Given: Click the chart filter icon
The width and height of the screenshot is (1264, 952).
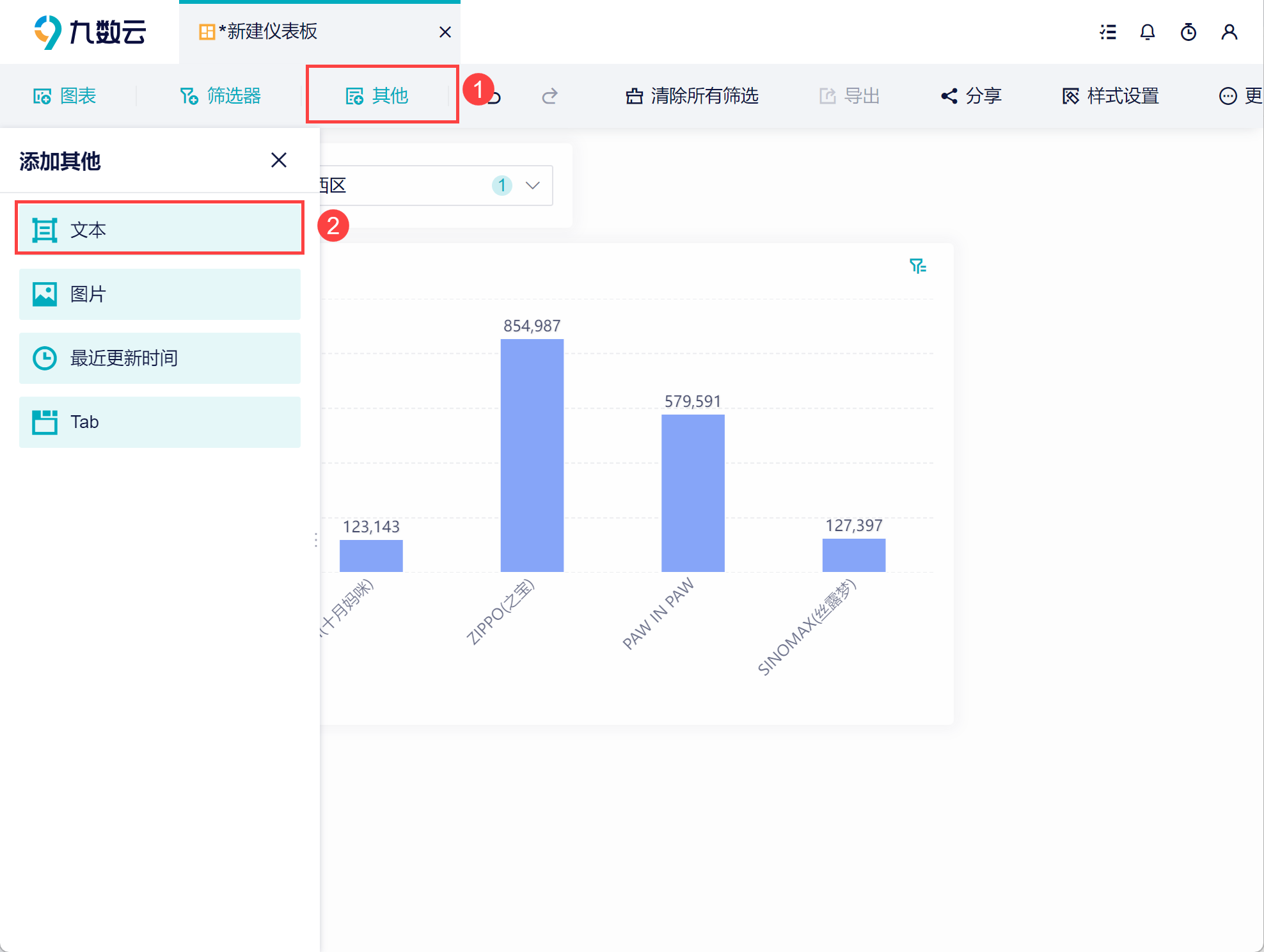Looking at the screenshot, I should [x=918, y=266].
